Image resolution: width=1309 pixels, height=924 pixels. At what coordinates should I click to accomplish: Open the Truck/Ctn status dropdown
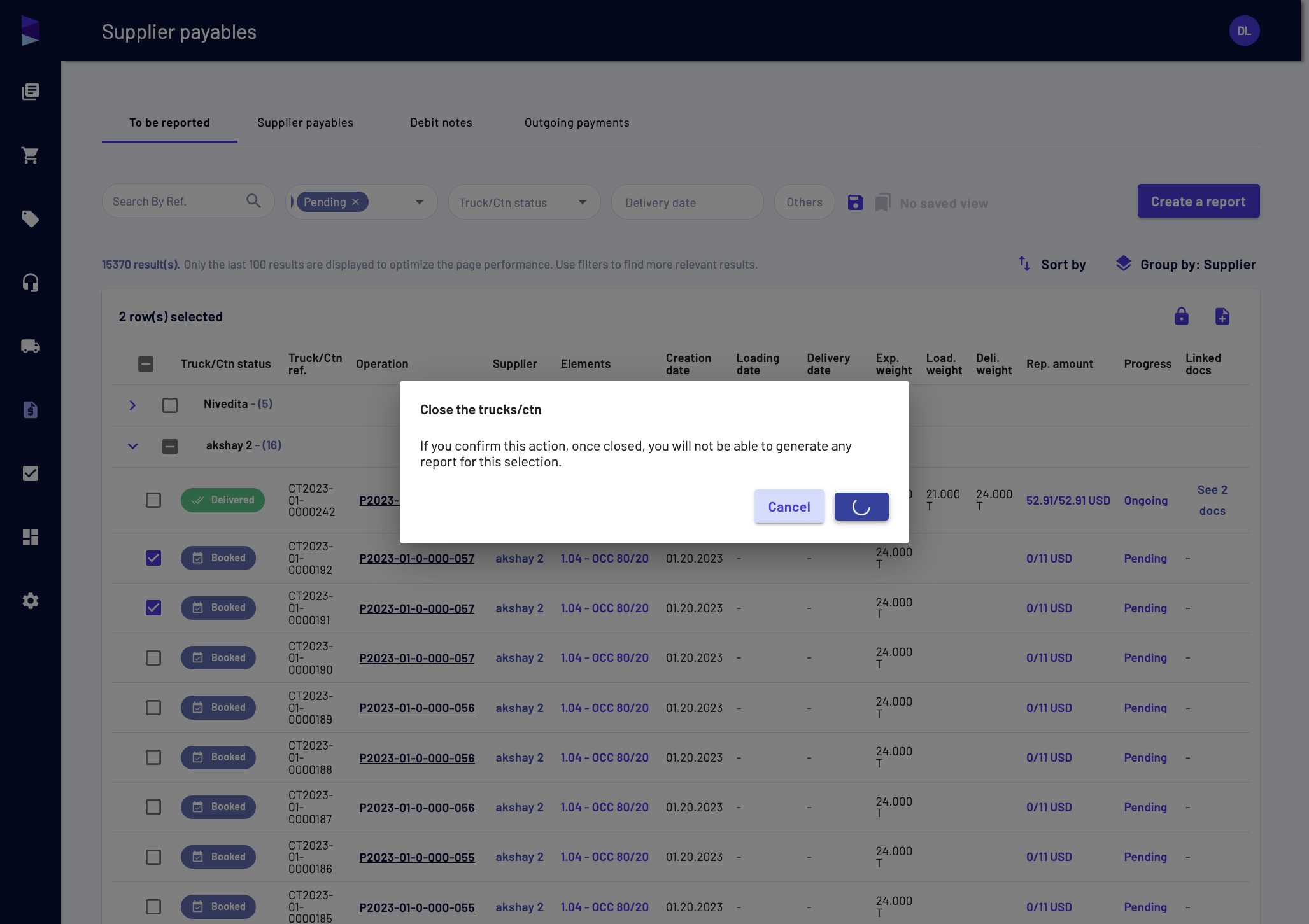(x=525, y=202)
